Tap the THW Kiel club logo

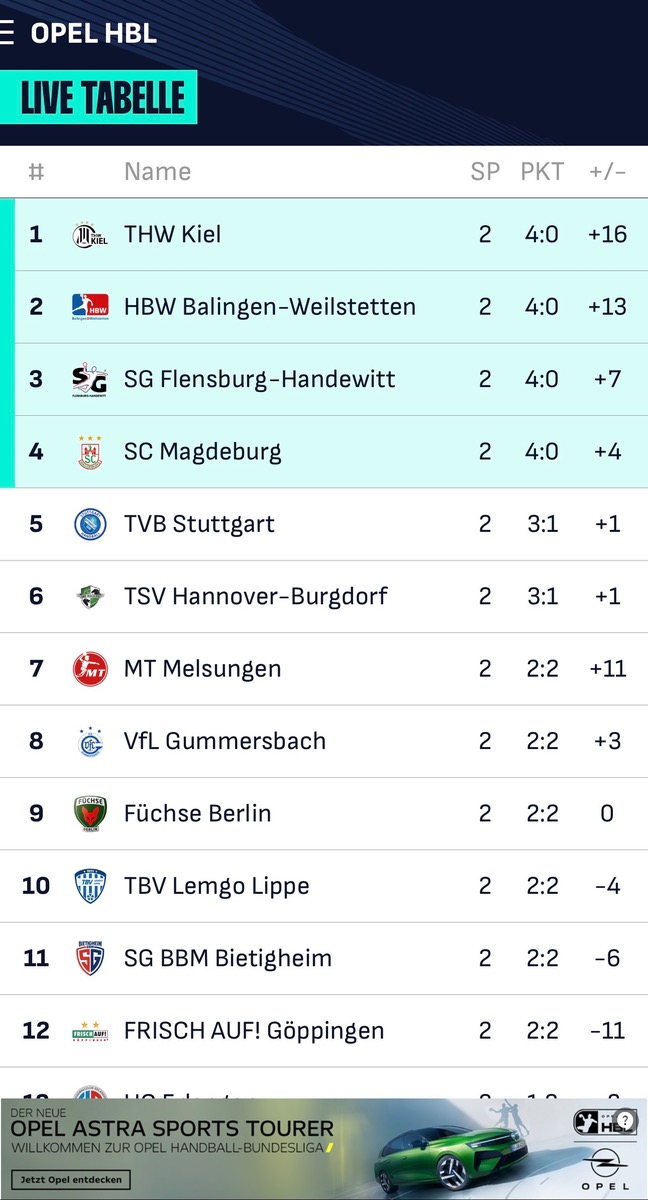click(x=90, y=235)
